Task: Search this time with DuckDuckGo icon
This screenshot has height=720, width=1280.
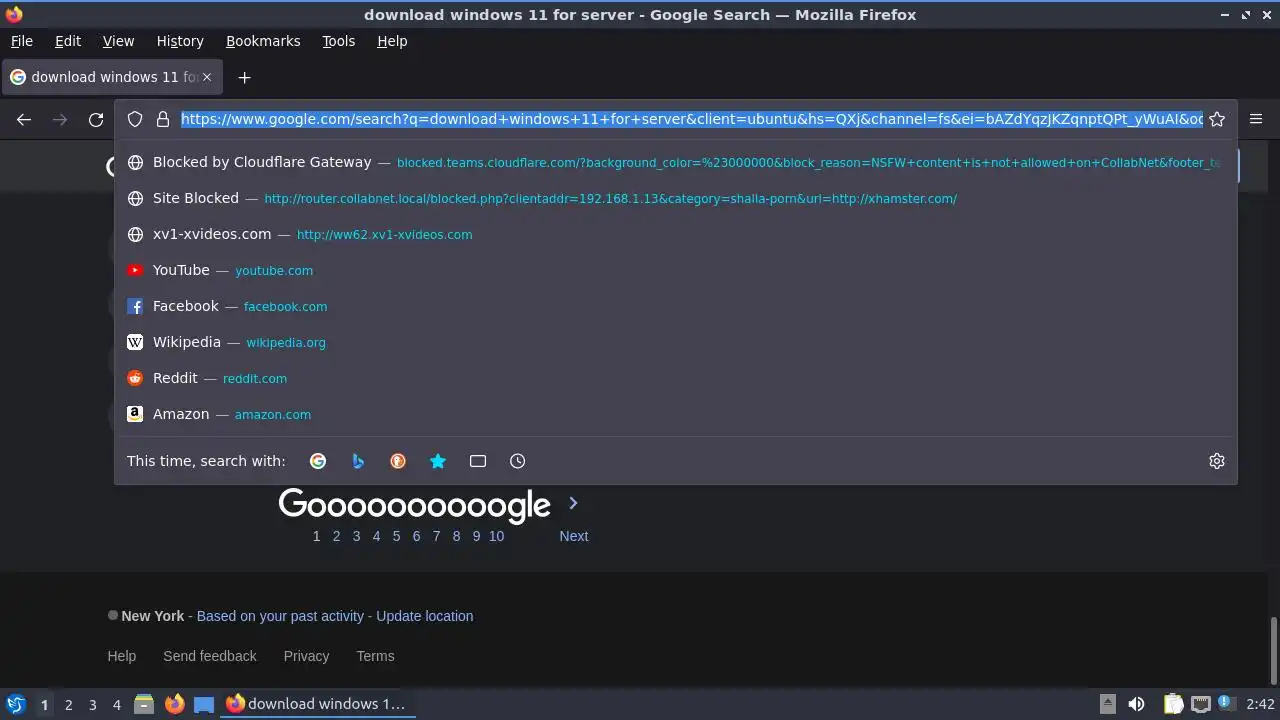Action: pyautogui.click(x=398, y=461)
